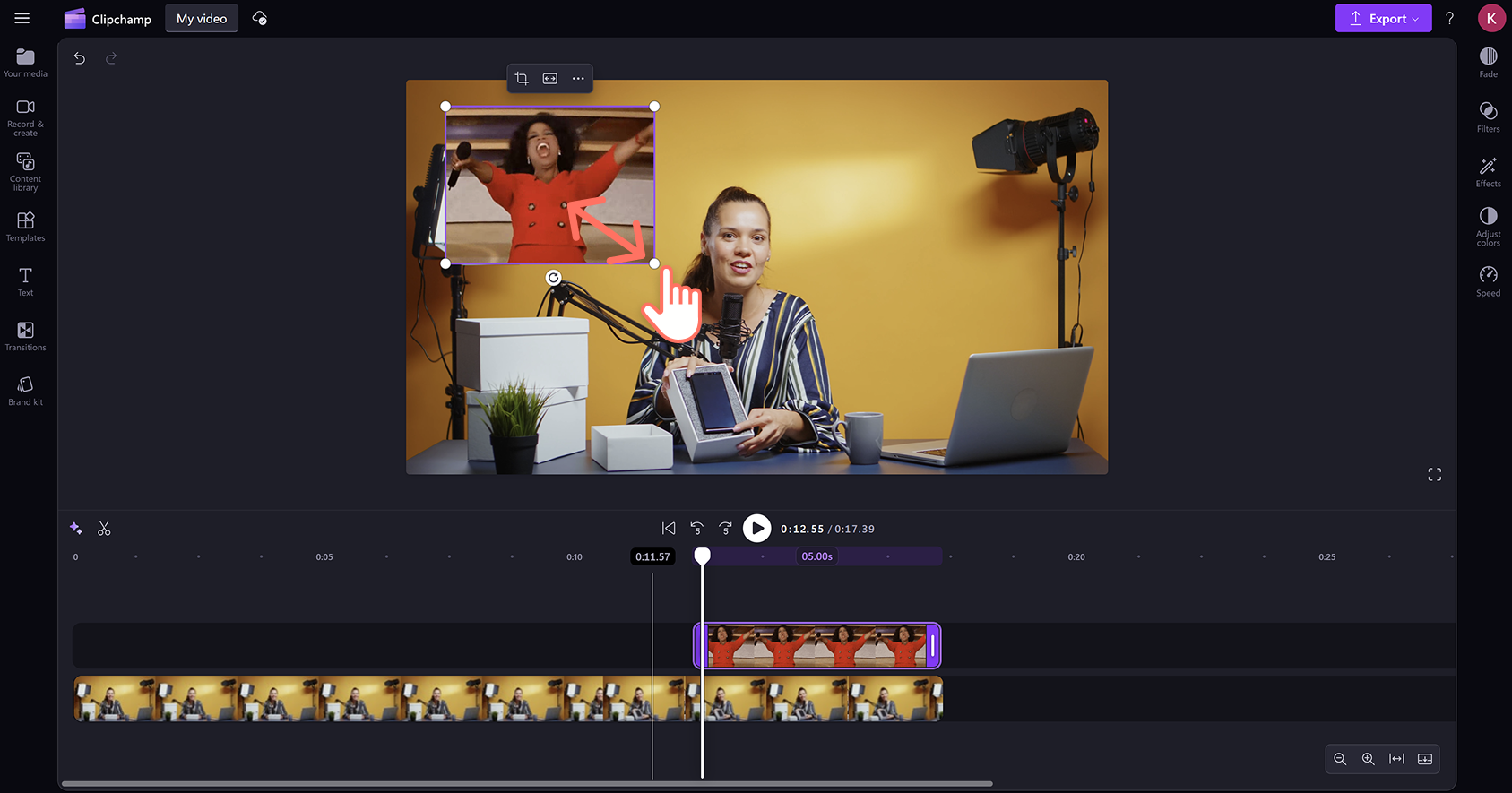Click the cloud sync status icon
1512x793 pixels.
[260, 19]
